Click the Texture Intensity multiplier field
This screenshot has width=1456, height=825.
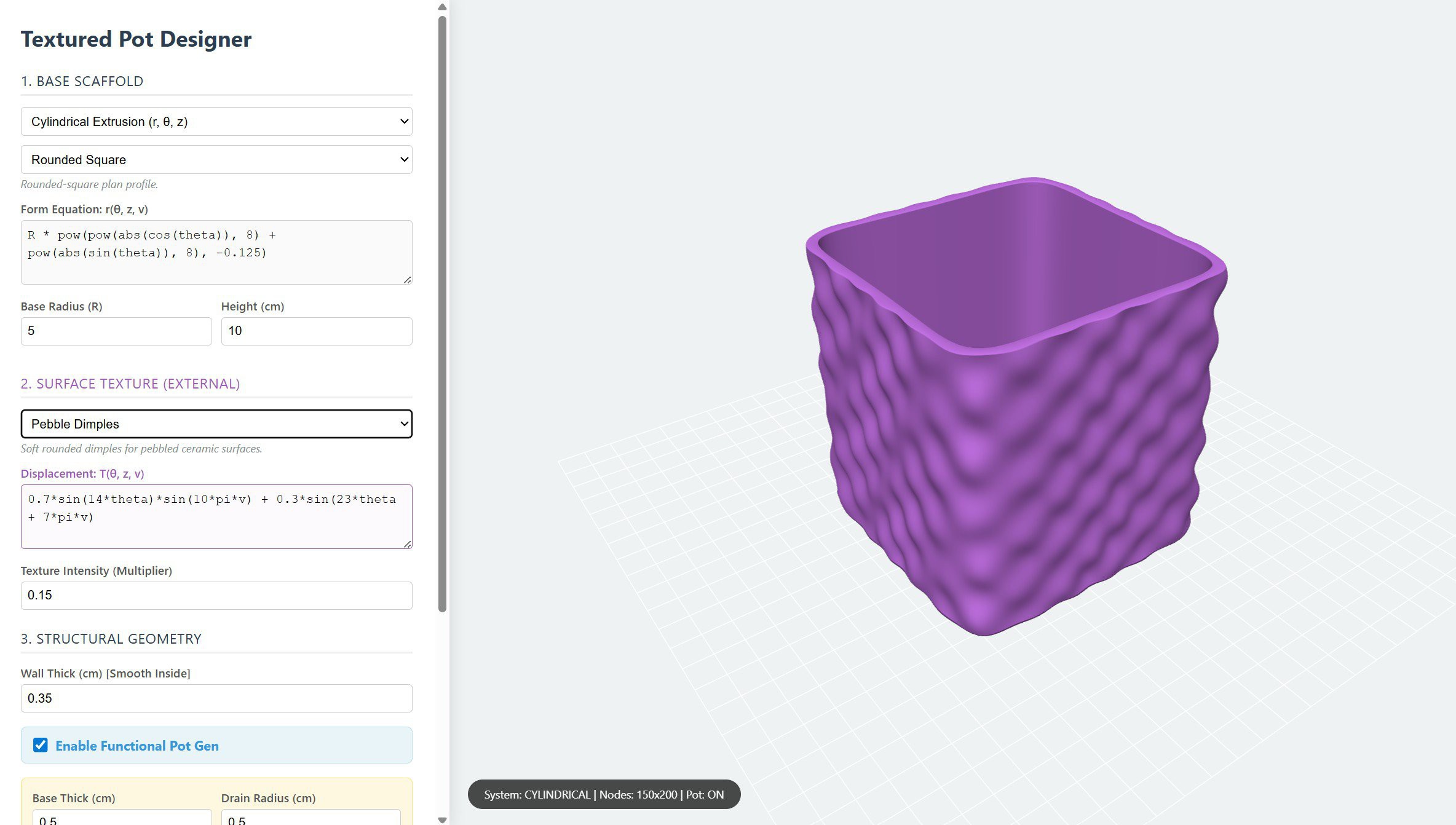pos(216,595)
